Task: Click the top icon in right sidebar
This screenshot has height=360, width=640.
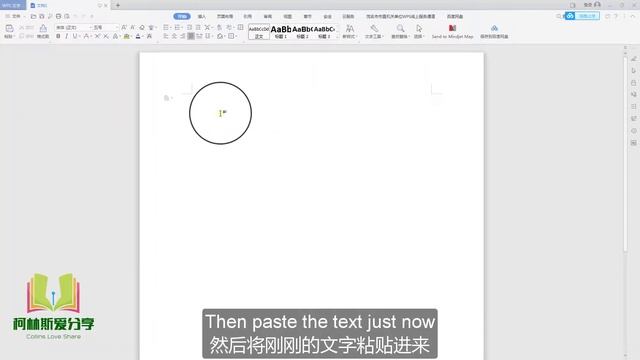Action: click(x=633, y=59)
